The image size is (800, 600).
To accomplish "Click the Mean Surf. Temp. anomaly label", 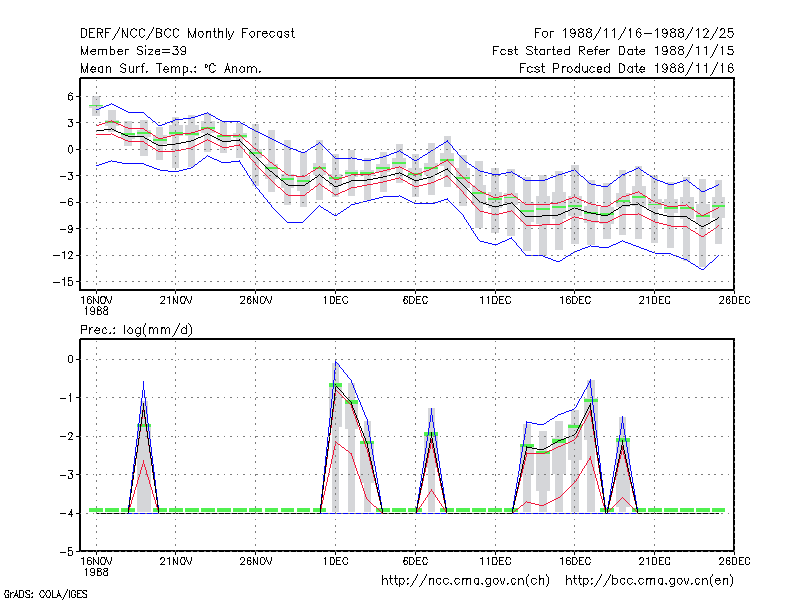I will point(170,68).
